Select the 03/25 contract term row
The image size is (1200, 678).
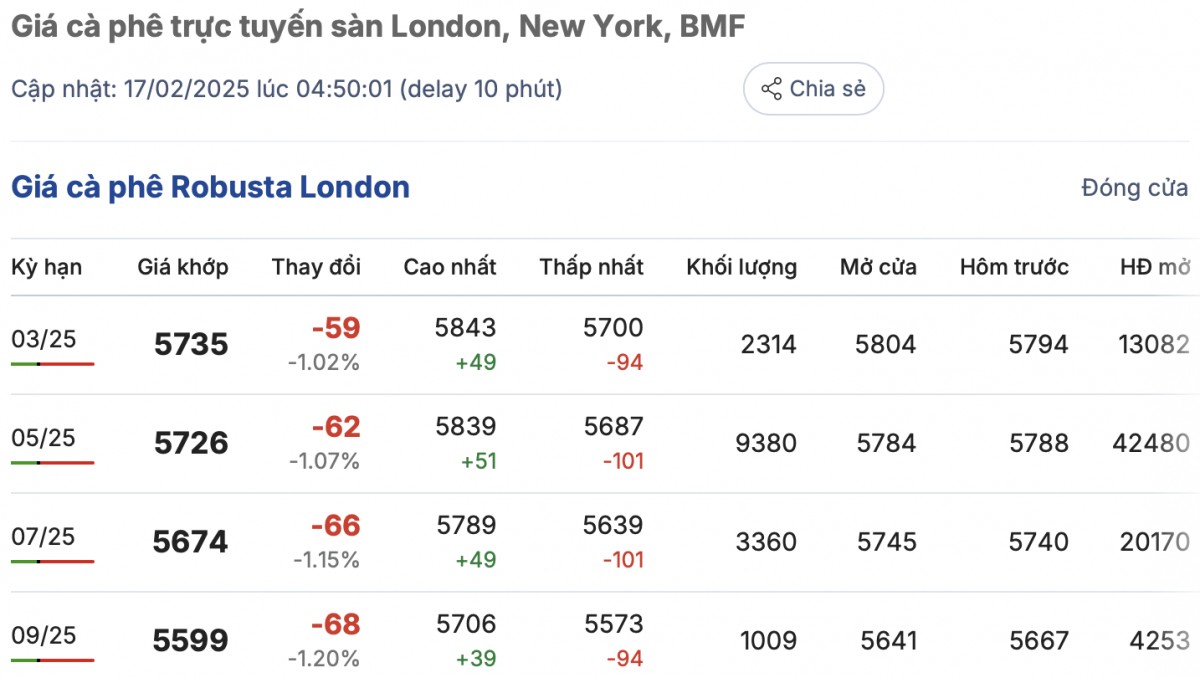[x=43, y=339]
